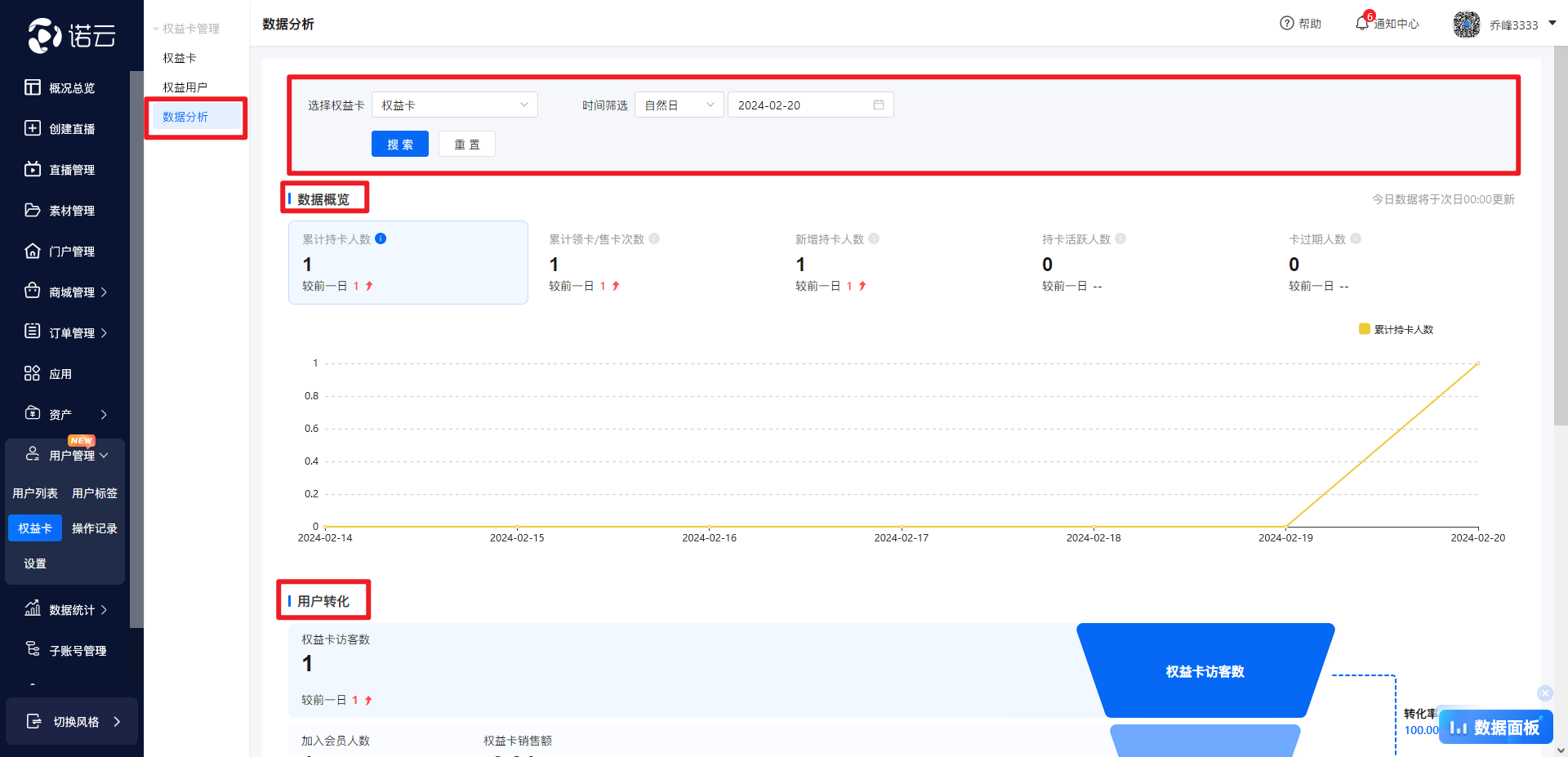Image resolution: width=1568 pixels, height=757 pixels.
Task: Open the 数据面板 floating button
Action: (1495, 728)
